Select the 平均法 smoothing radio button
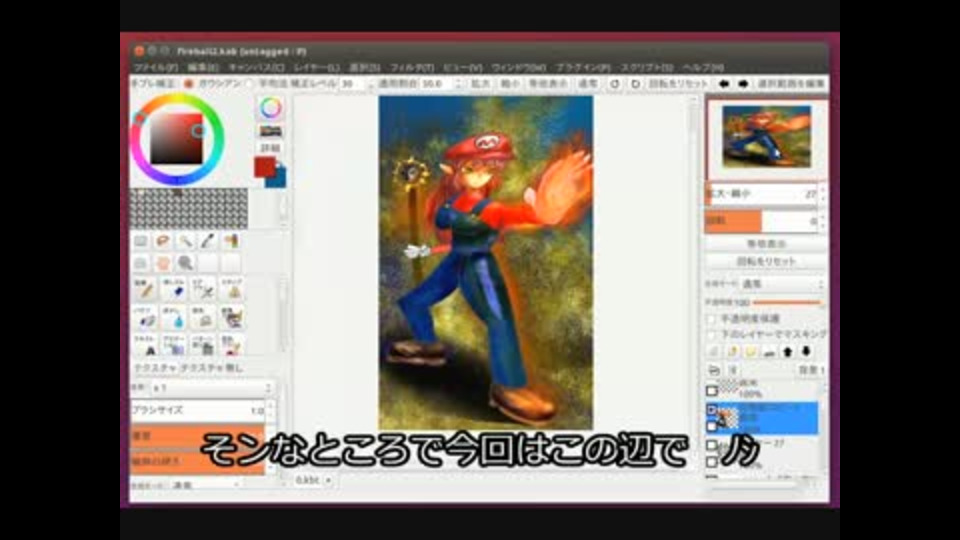 [250, 84]
